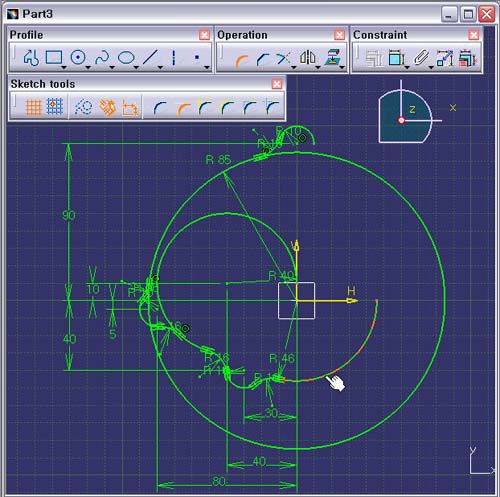Select the Profile polyline tool
500x497 pixels.
31,58
